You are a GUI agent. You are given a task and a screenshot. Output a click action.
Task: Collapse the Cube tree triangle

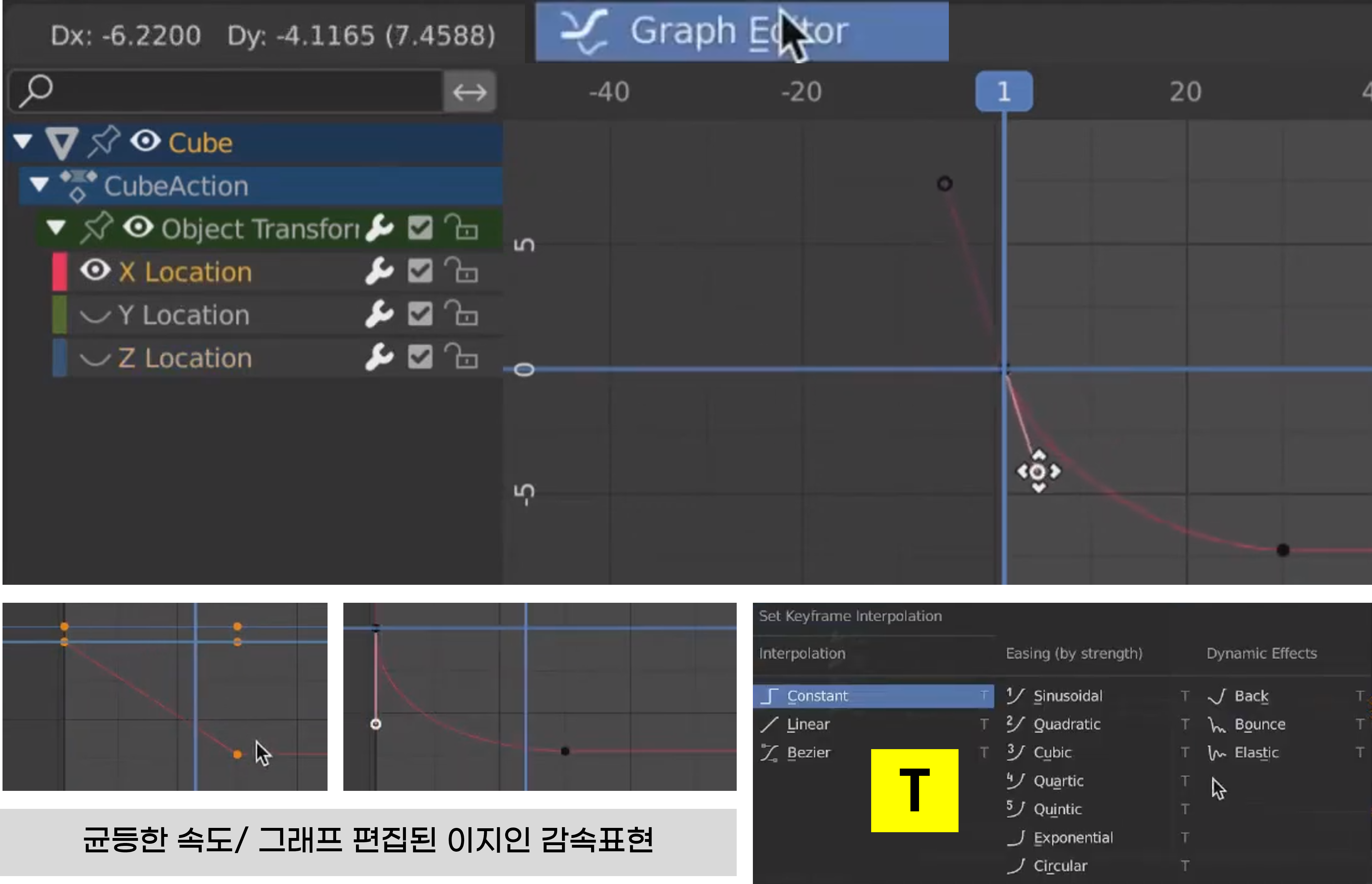(x=23, y=141)
